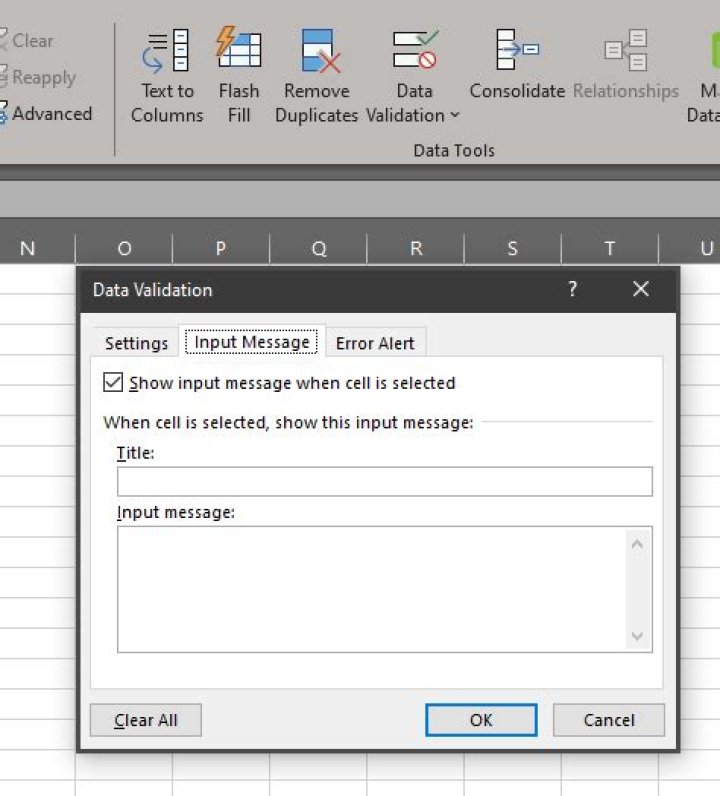Click the scroll up arrow in Input message box
The image size is (720, 796).
pyautogui.click(x=637, y=544)
